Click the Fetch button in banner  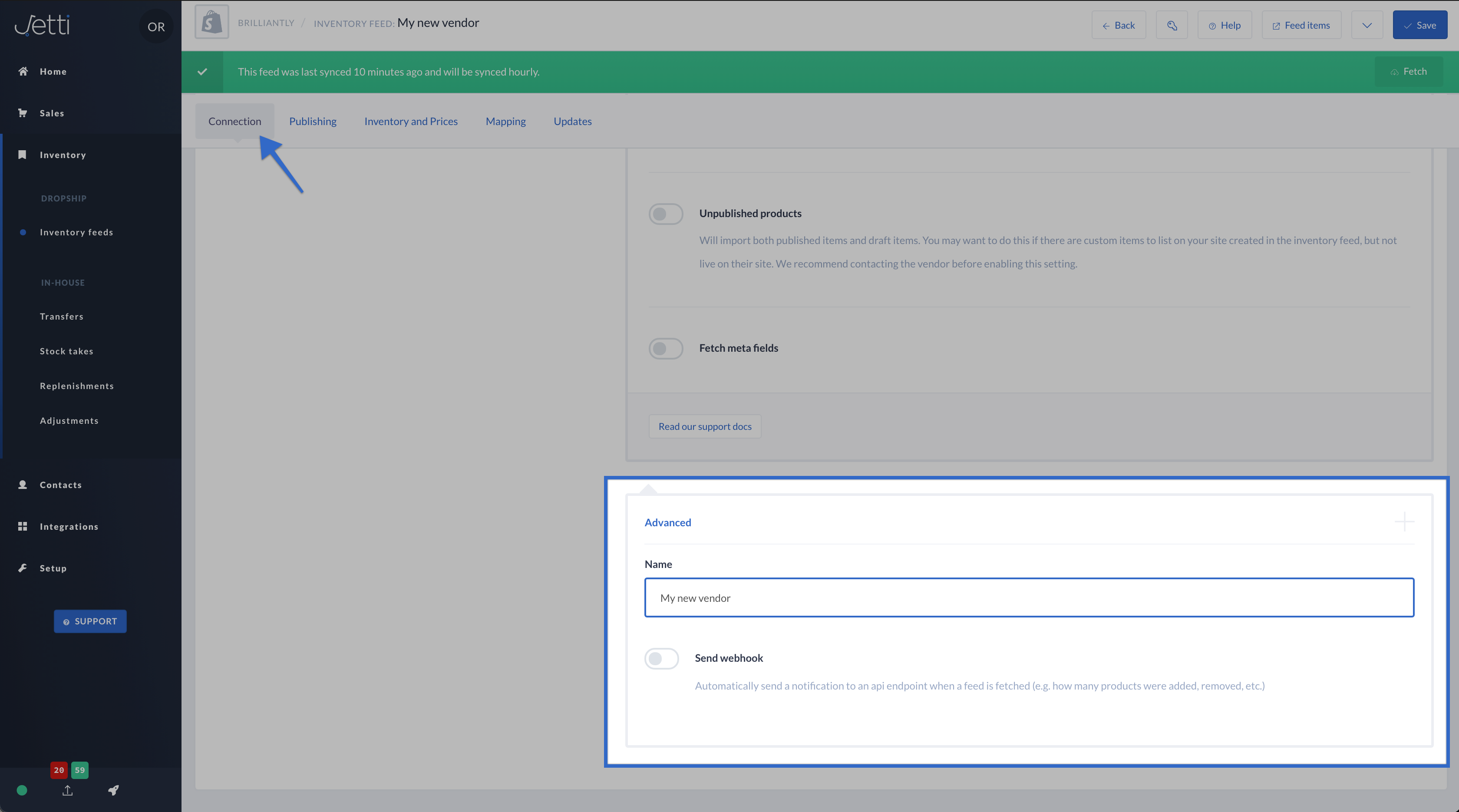1409,71
